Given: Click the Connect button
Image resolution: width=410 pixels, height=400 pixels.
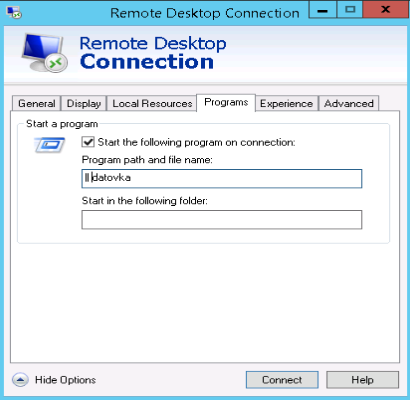Looking at the screenshot, I should click(x=282, y=380).
